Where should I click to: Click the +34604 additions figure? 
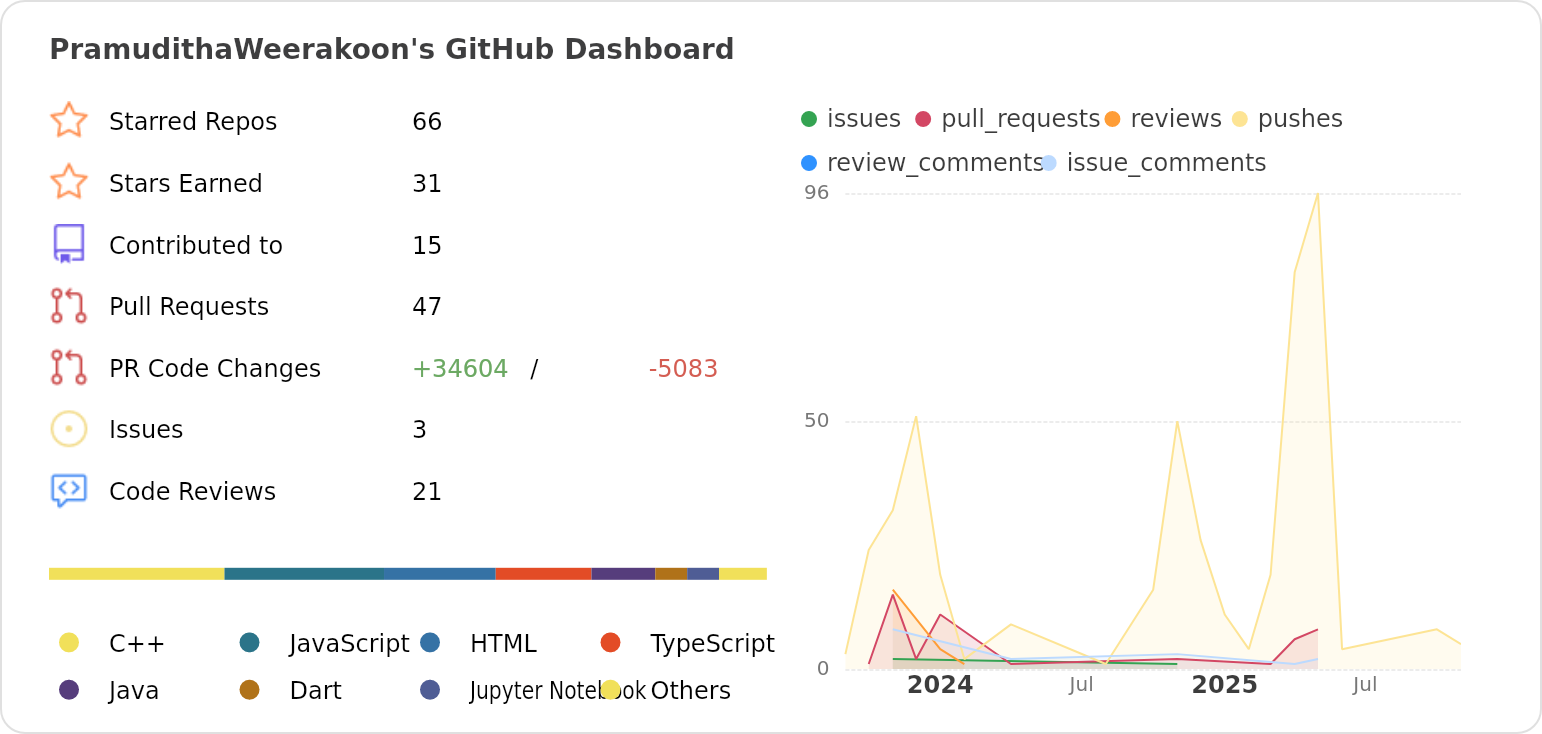tap(460, 367)
